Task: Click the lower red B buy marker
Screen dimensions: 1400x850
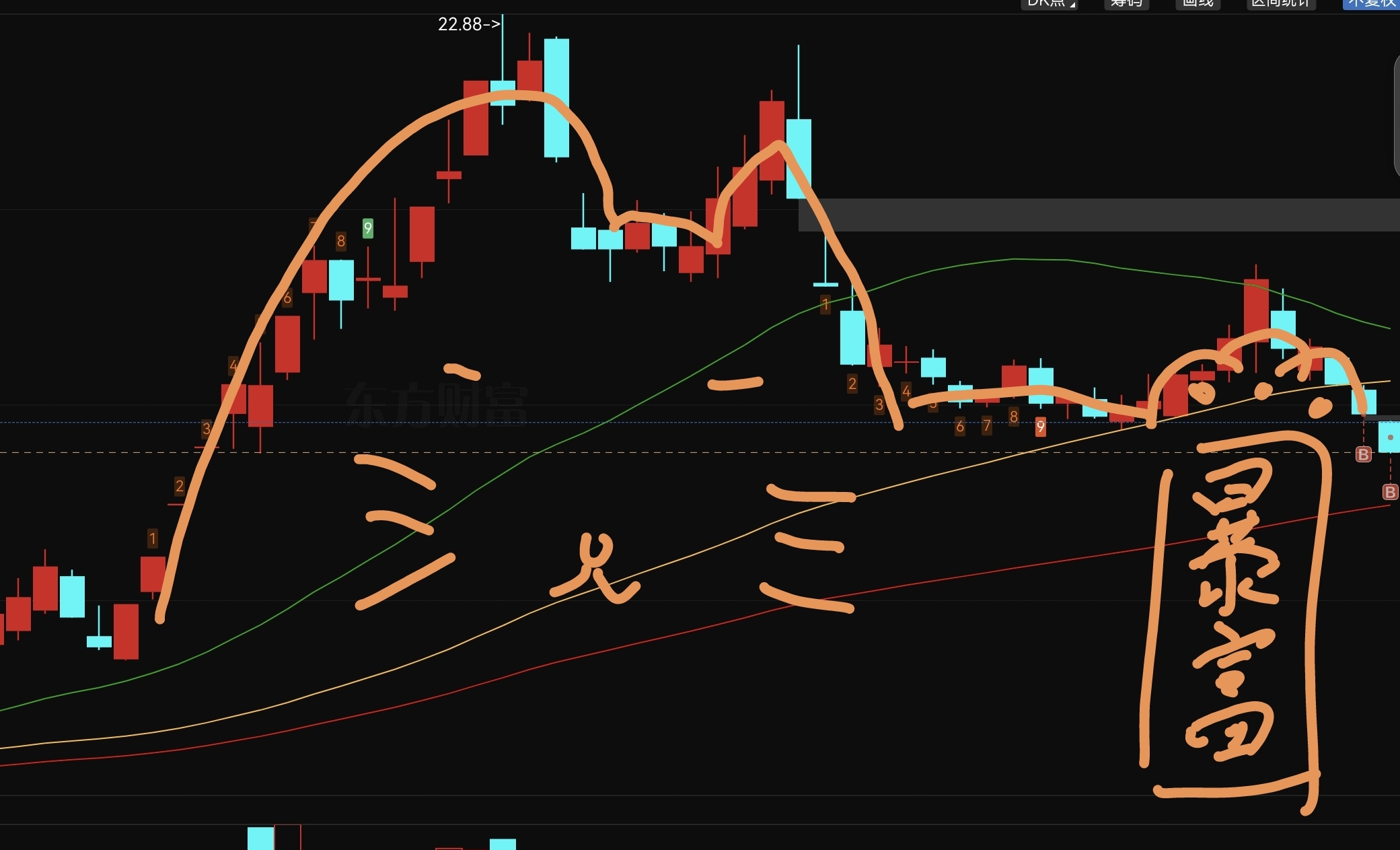Action: [1389, 492]
